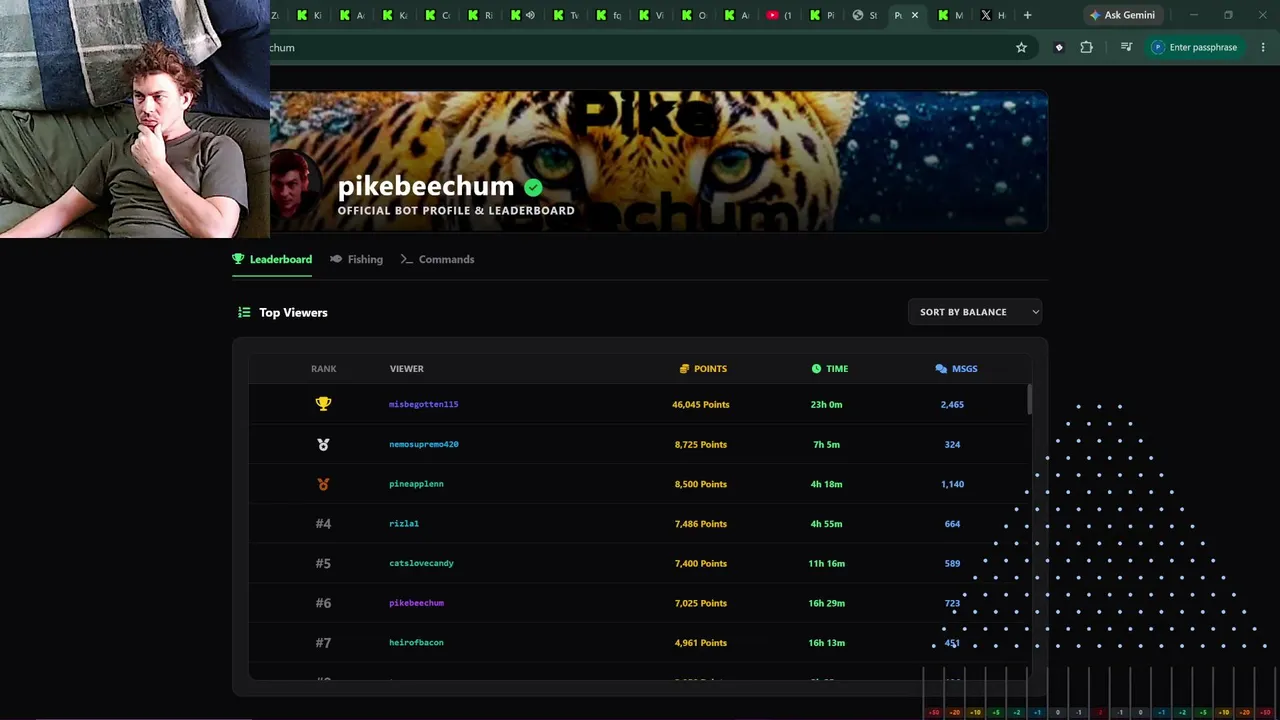Viewport: 1280px width, 720px height.
Task: Click the '16h 29m' time cell
Action: pos(827,603)
